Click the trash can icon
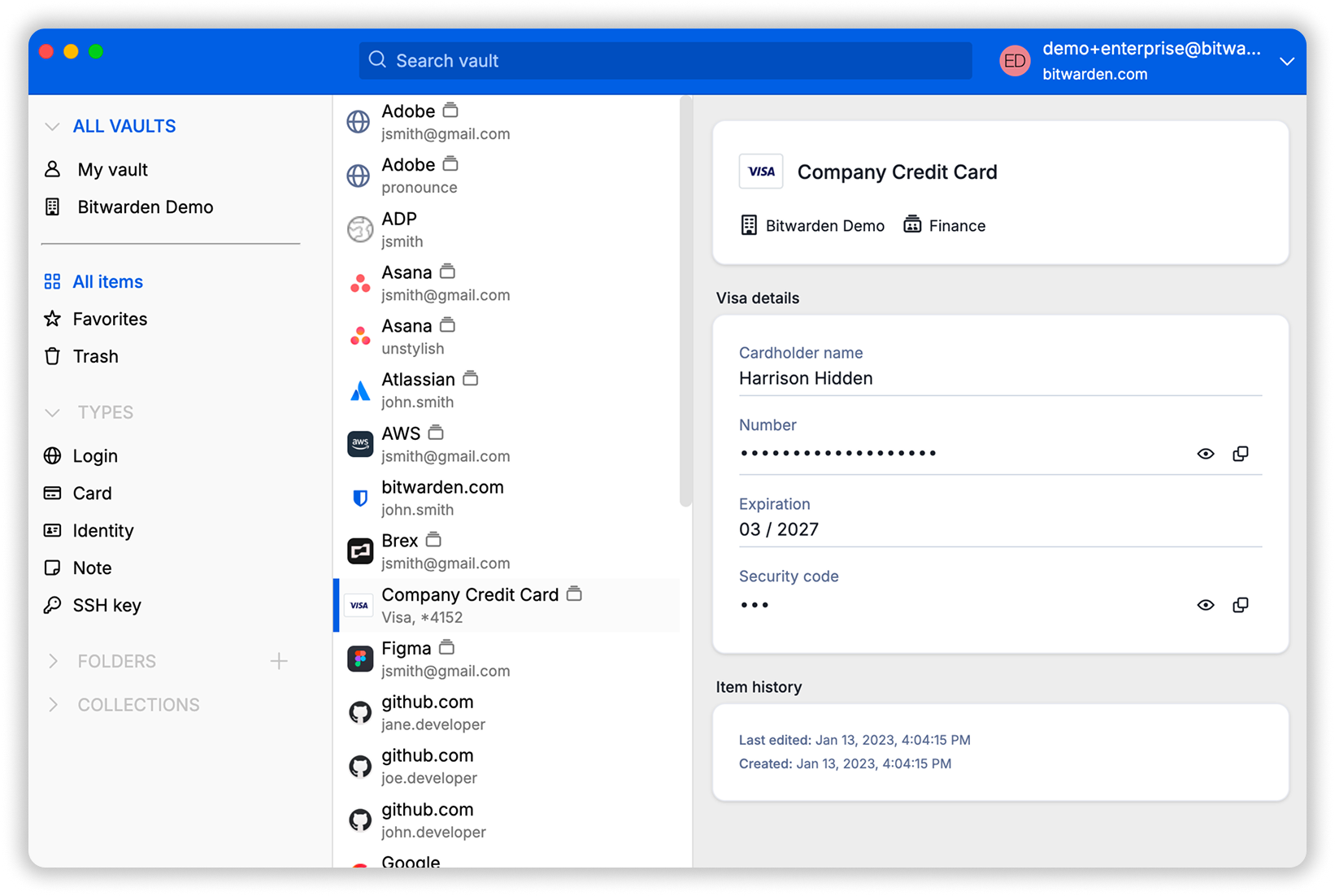 click(52, 356)
